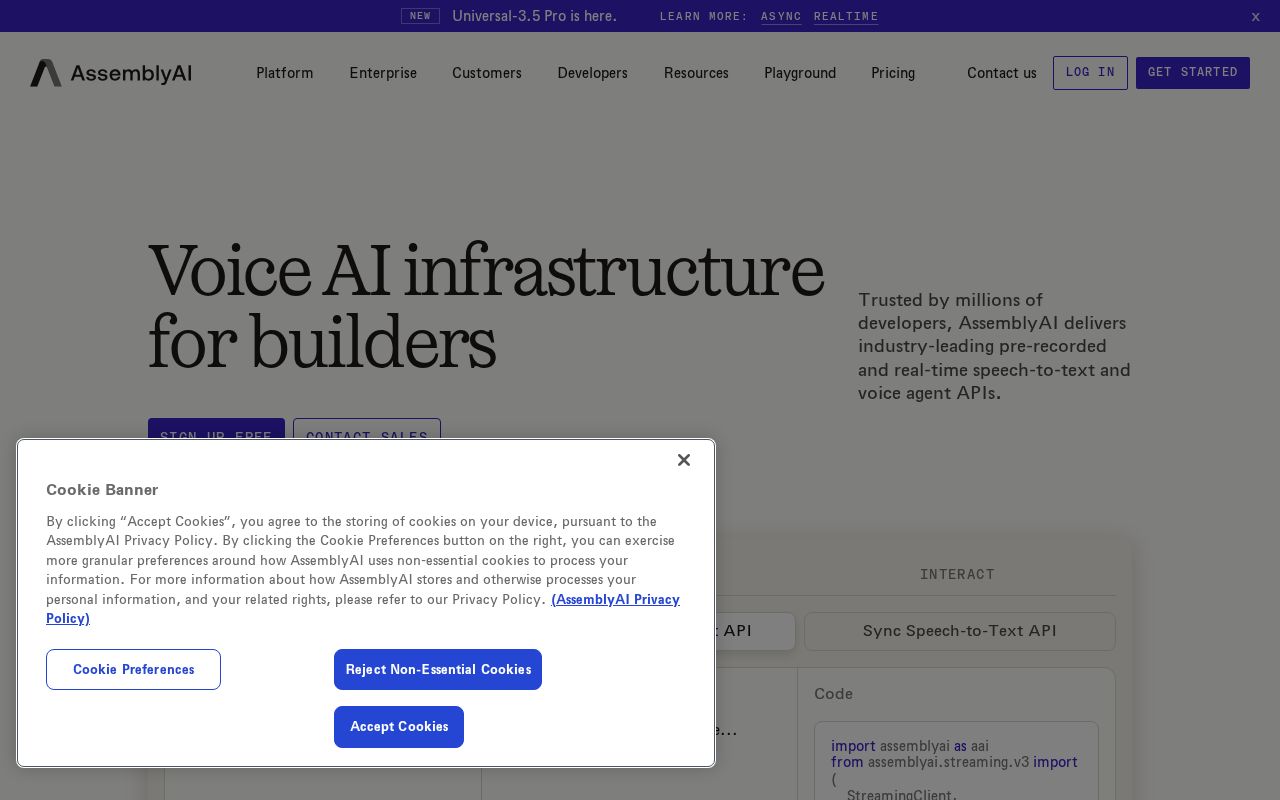Close the cookie banner dialog
Screen dimensions: 1280x800
pos(684,460)
